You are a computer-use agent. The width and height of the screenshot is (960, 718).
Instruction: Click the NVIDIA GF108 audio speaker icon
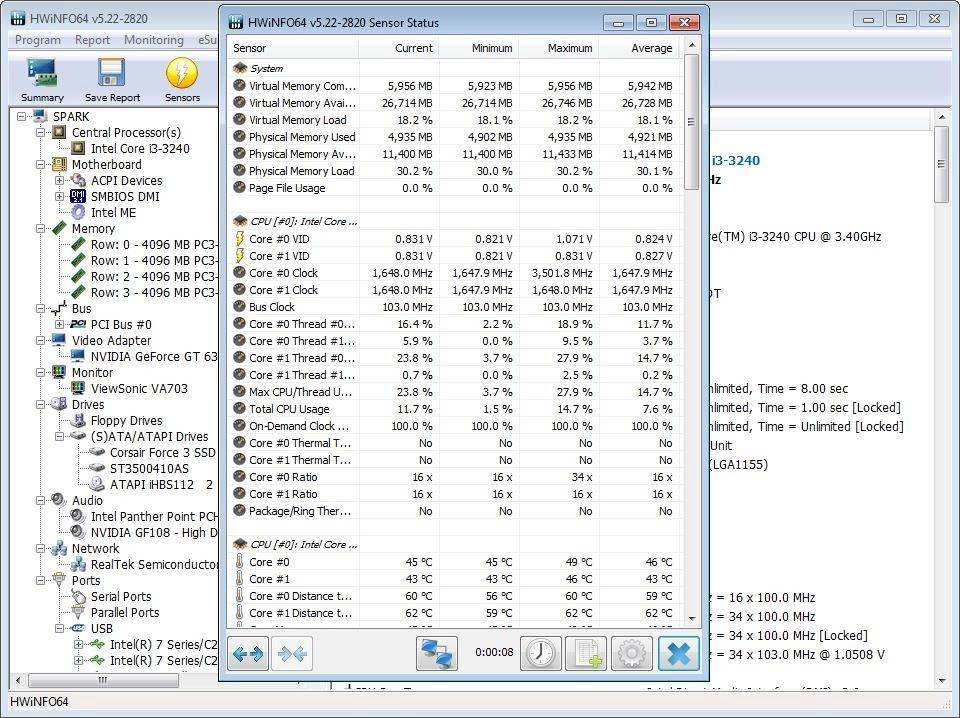pos(78,531)
